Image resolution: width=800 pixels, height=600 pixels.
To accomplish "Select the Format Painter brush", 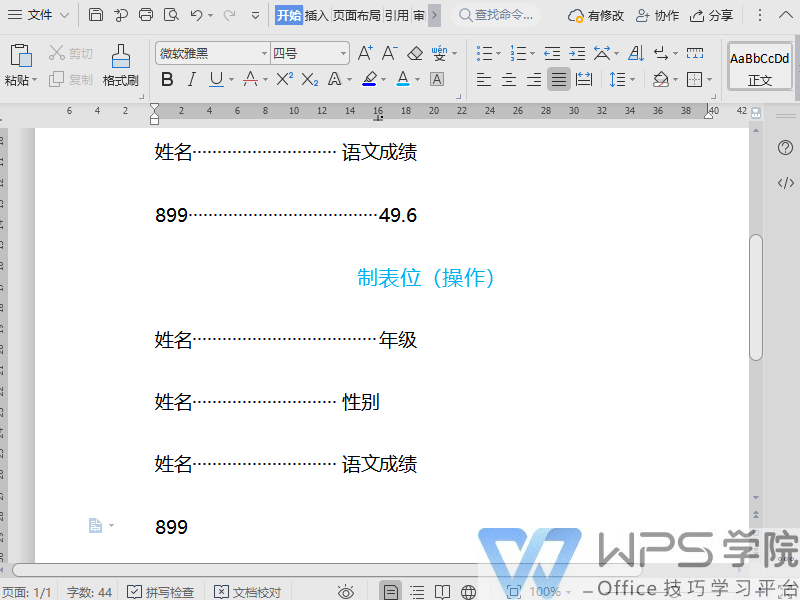I will click(x=121, y=56).
